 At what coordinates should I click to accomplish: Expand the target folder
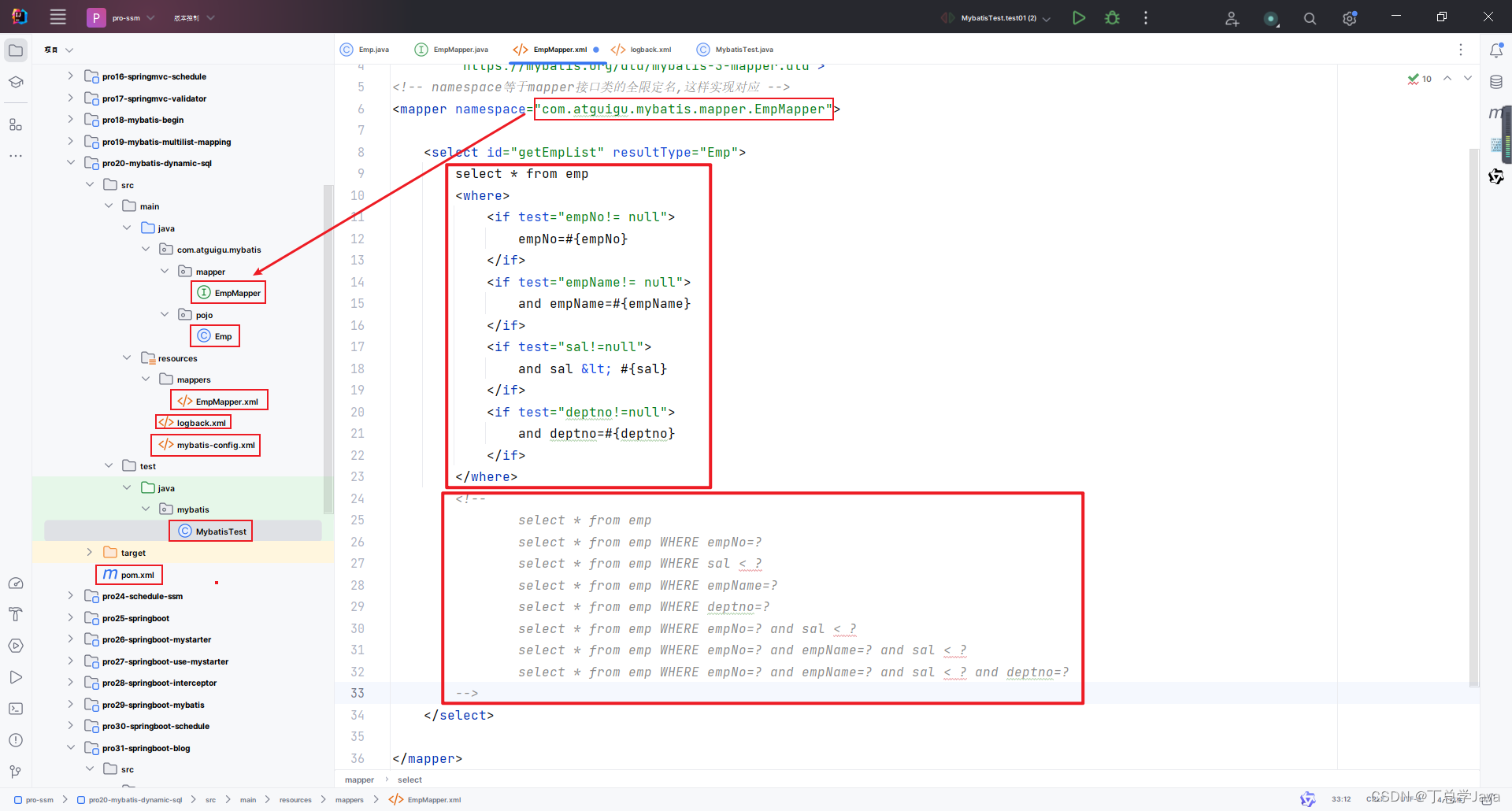pyautogui.click(x=90, y=553)
